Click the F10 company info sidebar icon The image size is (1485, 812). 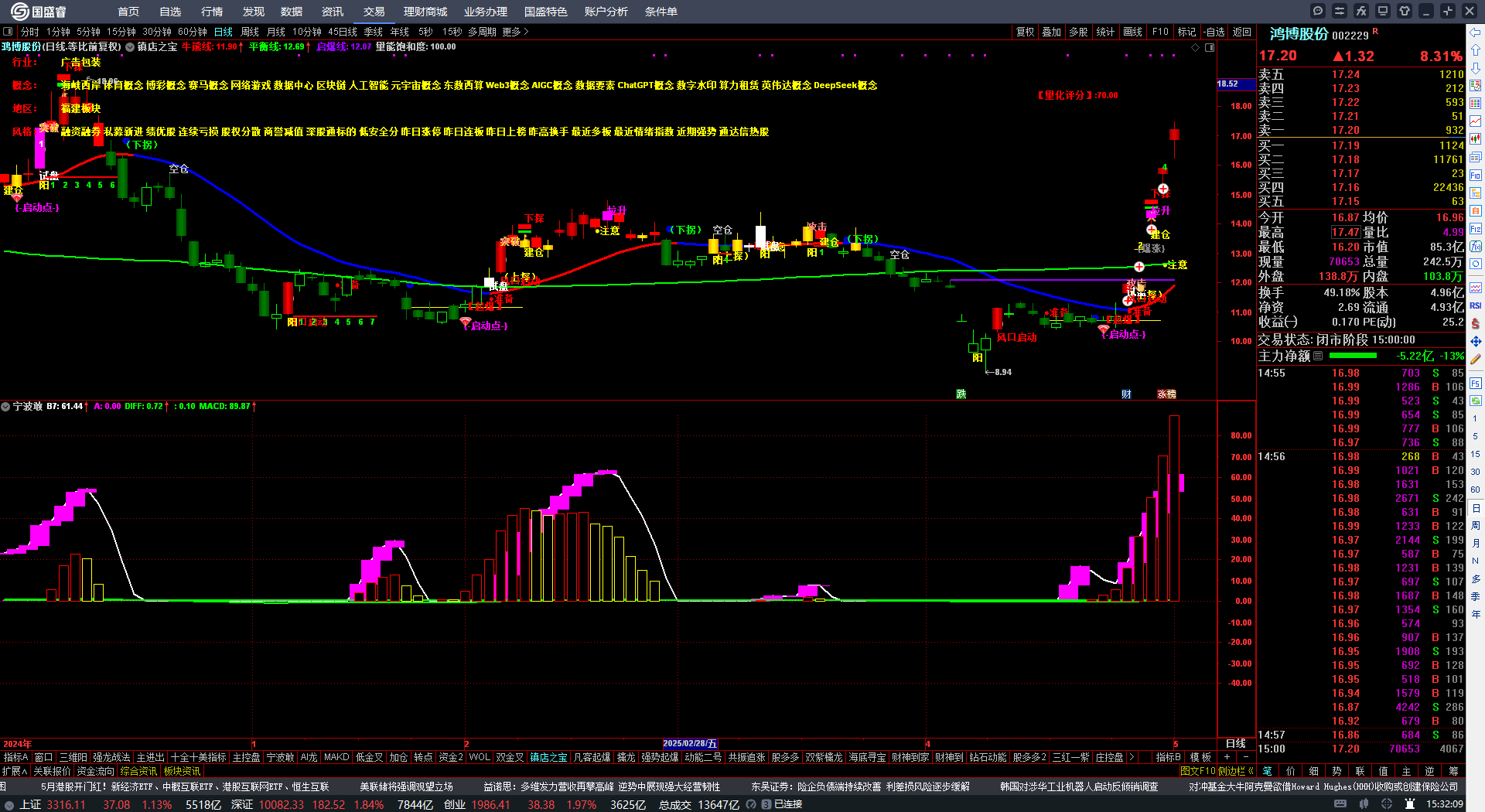coord(1476,175)
